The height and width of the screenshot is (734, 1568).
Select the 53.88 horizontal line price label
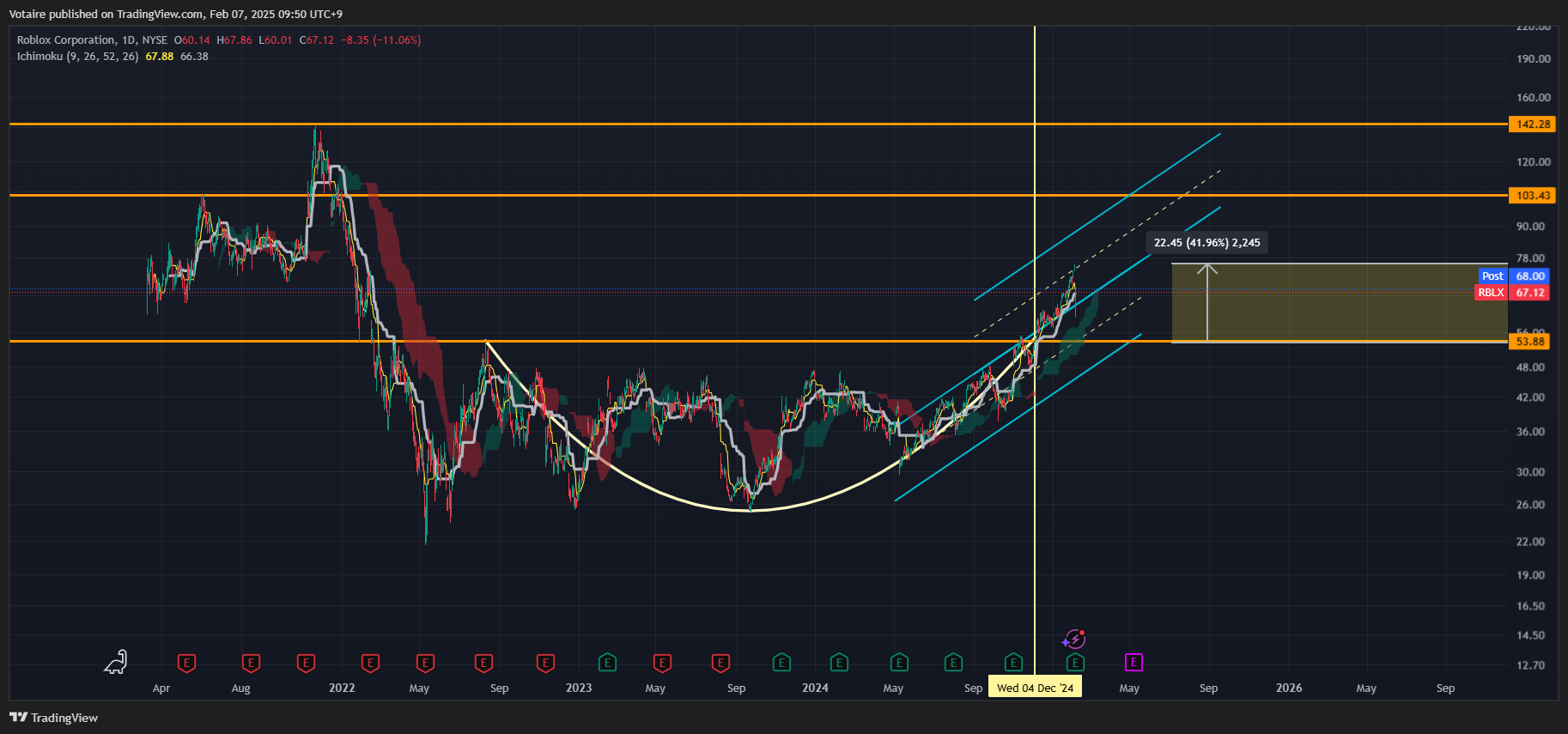(1529, 342)
